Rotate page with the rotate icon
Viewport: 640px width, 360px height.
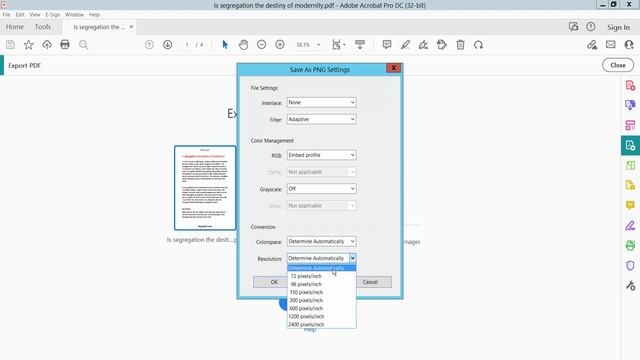(x=478, y=44)
